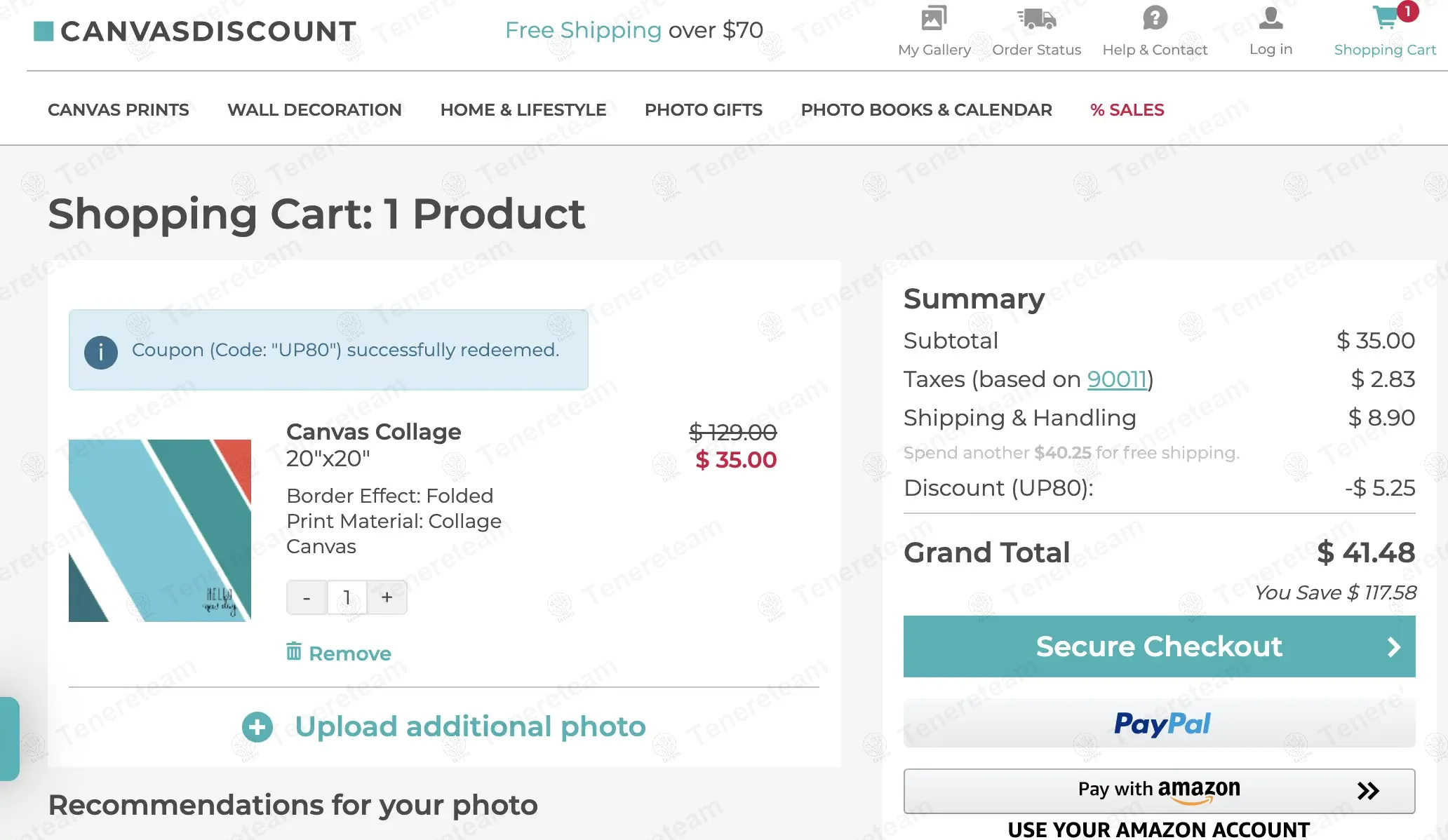Click the quantity input field
This screenshot has width=1448, height=840.
tap(347, 597)
